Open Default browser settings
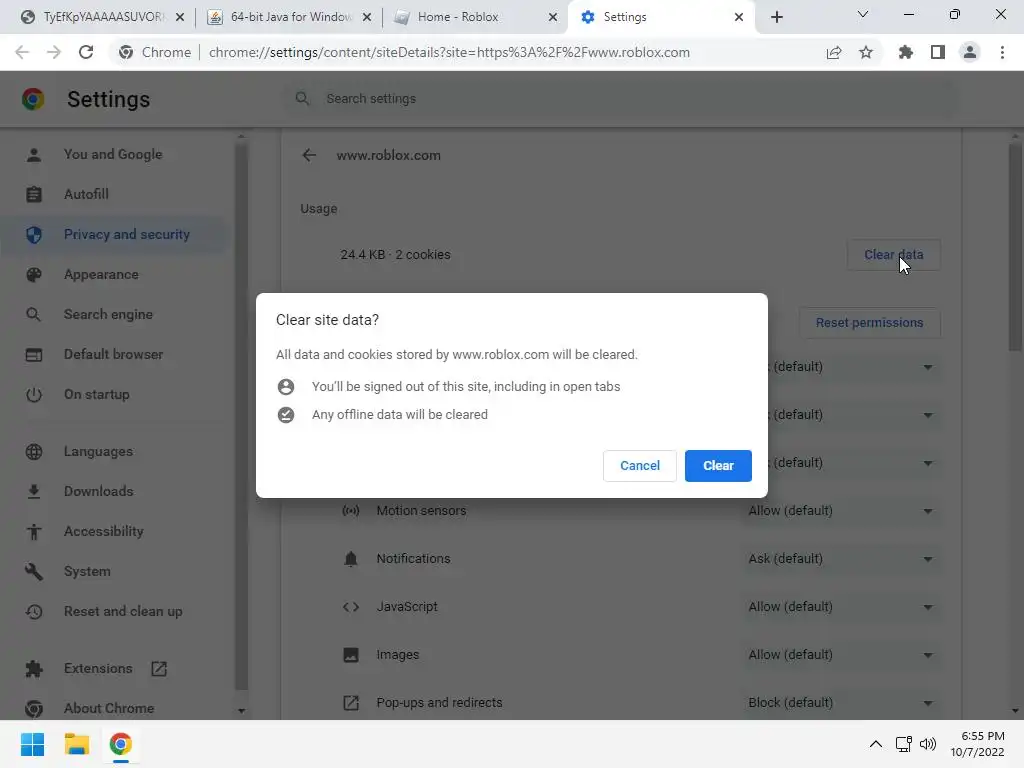 pos(112,355)
